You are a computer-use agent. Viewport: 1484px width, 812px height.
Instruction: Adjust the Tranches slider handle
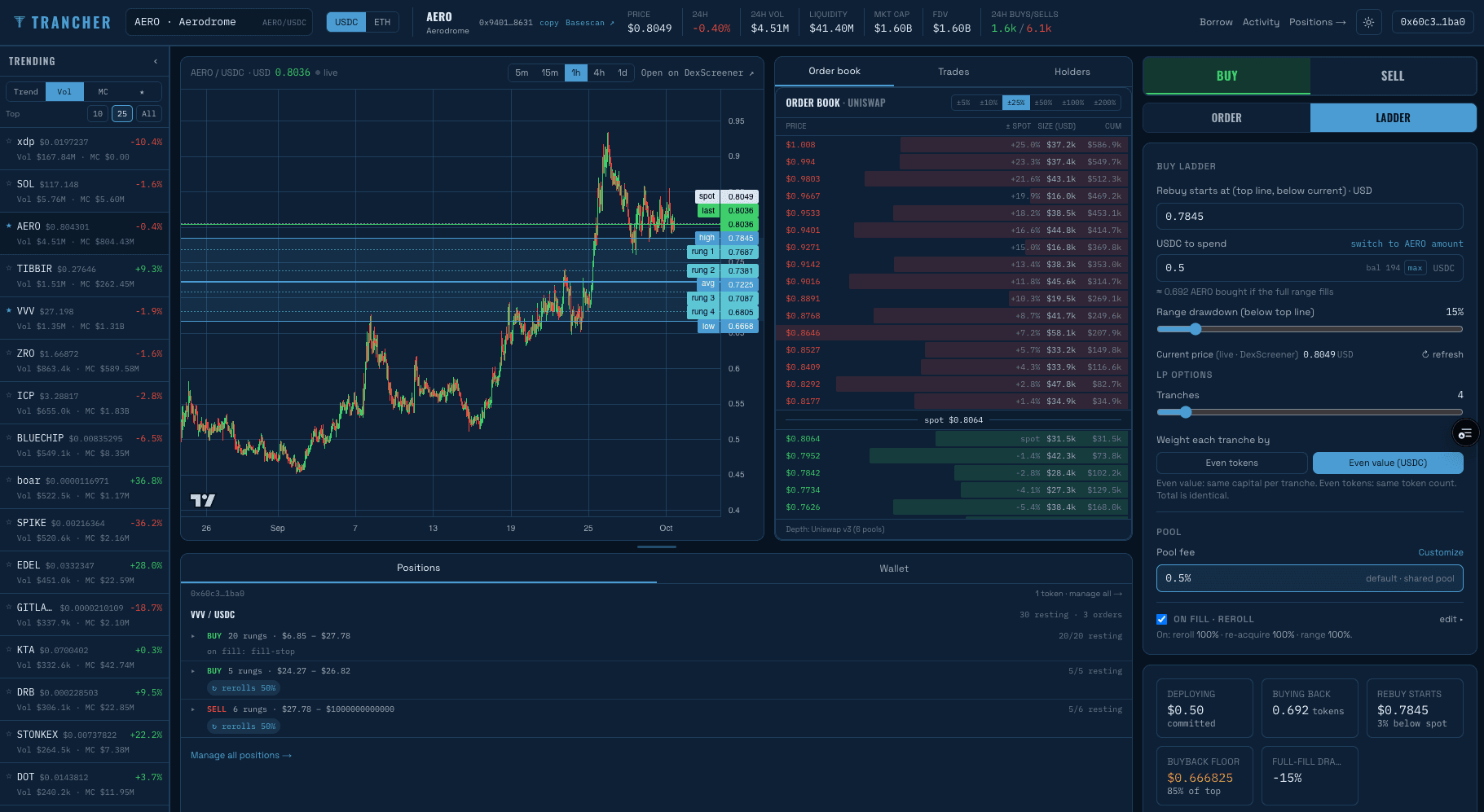click(1186, 412)
